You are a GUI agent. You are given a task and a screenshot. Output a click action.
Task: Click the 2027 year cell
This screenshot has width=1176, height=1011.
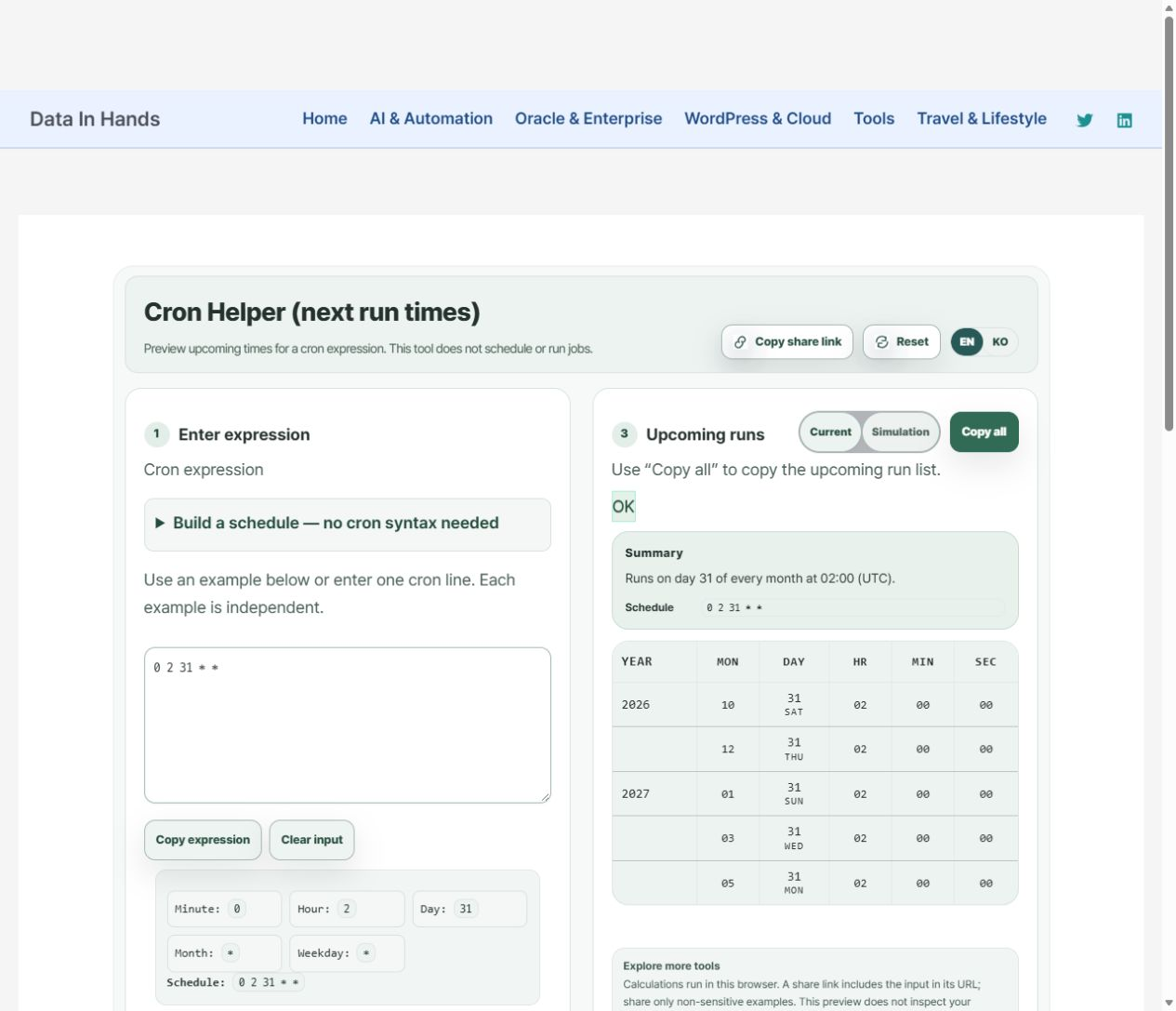tap(654, 794)
